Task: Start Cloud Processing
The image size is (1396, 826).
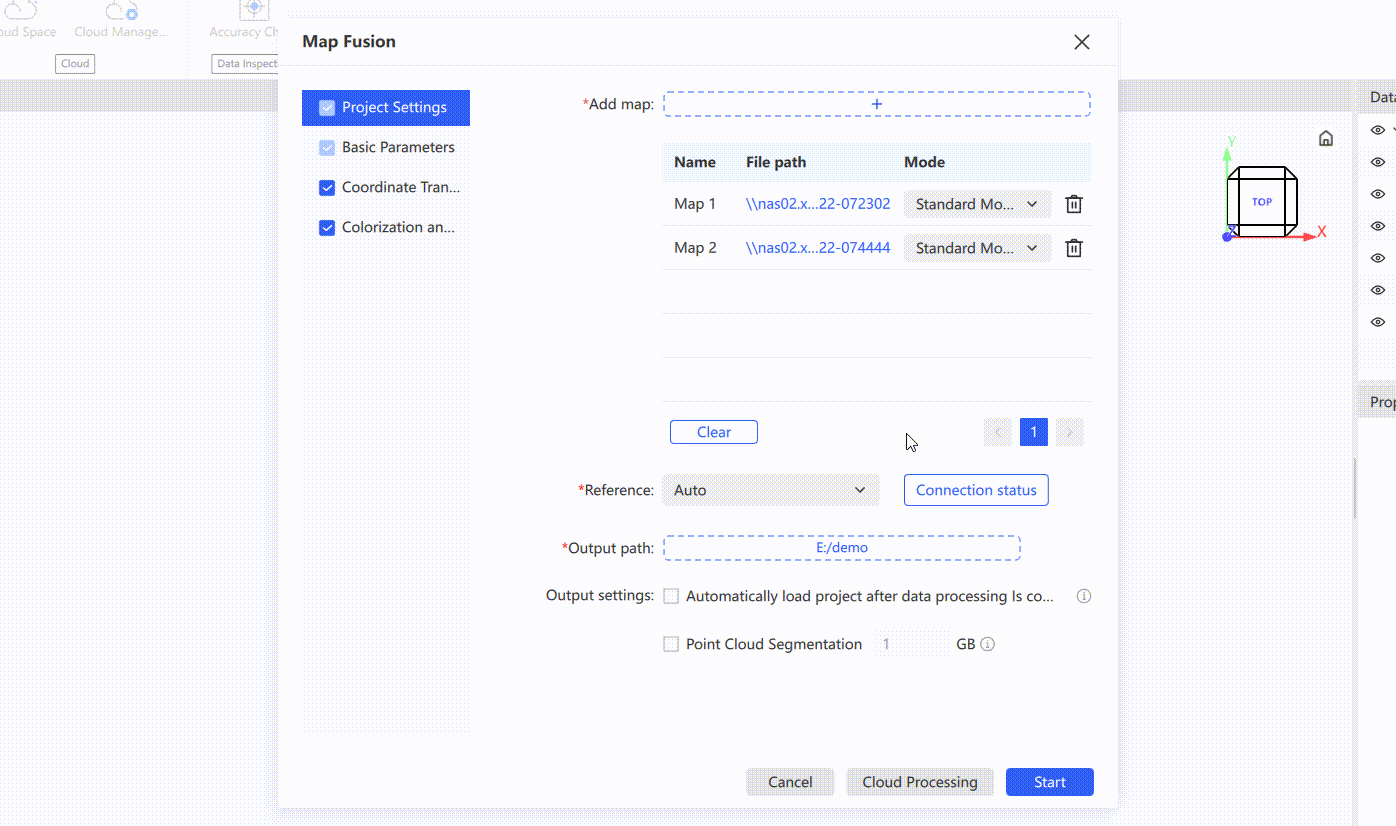Action: 920,782
